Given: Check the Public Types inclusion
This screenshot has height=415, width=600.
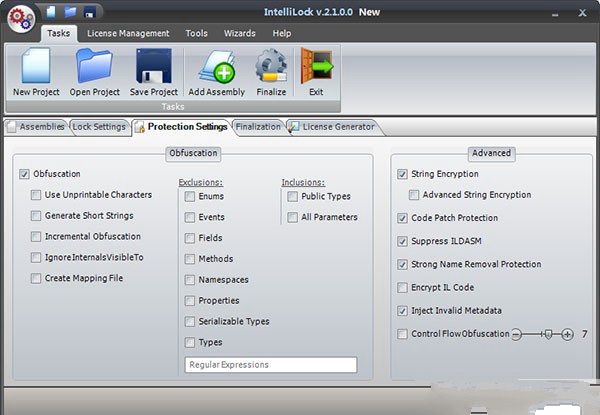Looking at the screenshot, I should point(293,197).
